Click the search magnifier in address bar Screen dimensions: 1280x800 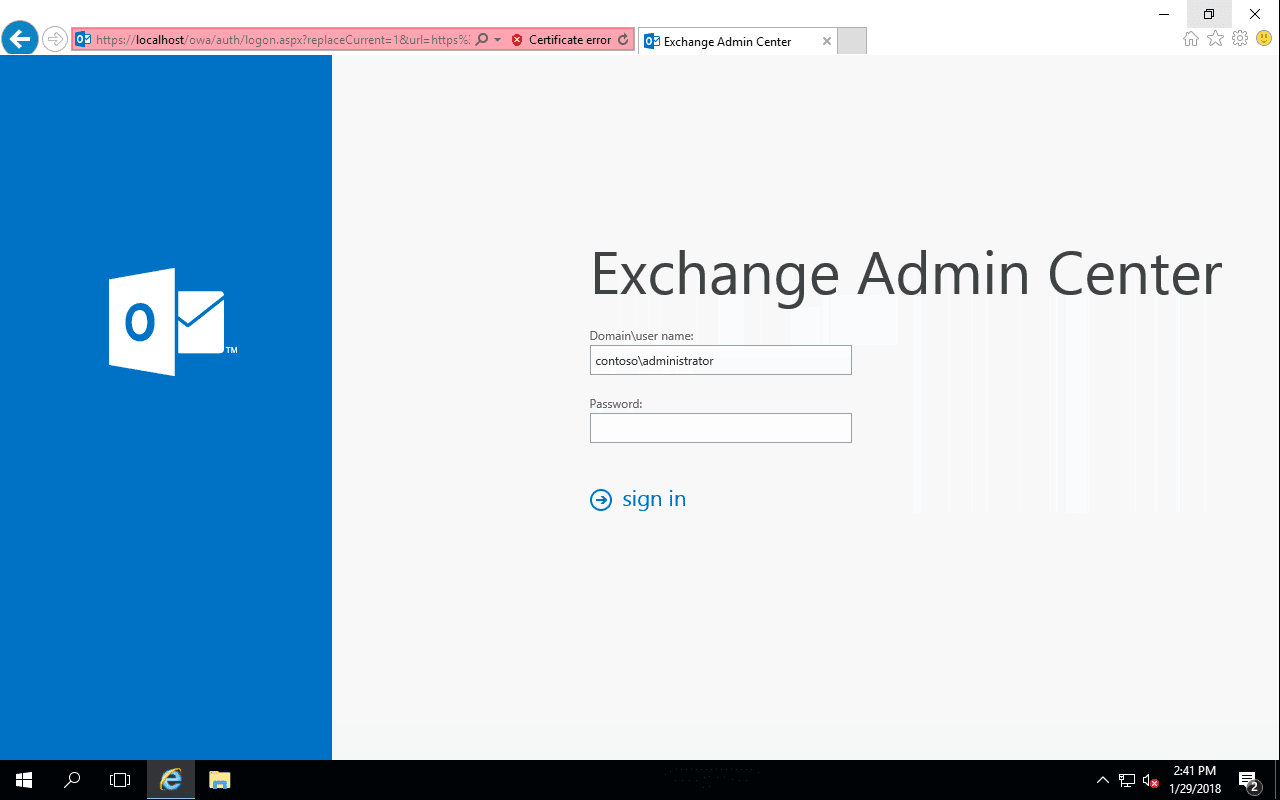click(x=482, y=40)
